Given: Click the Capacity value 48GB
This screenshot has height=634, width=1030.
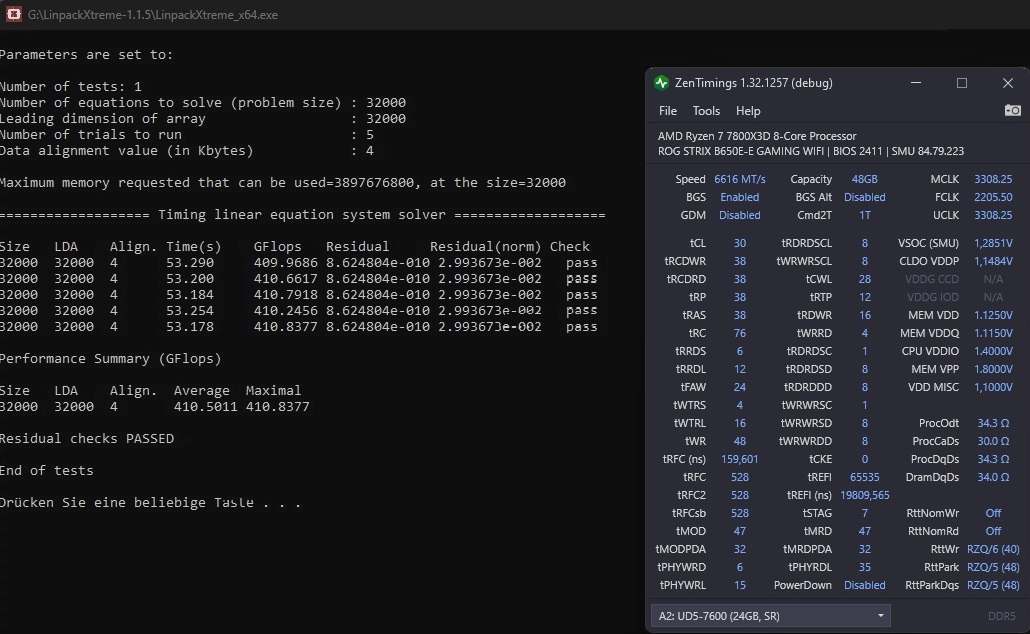Looking at the screenshot, I should point(864,179).
